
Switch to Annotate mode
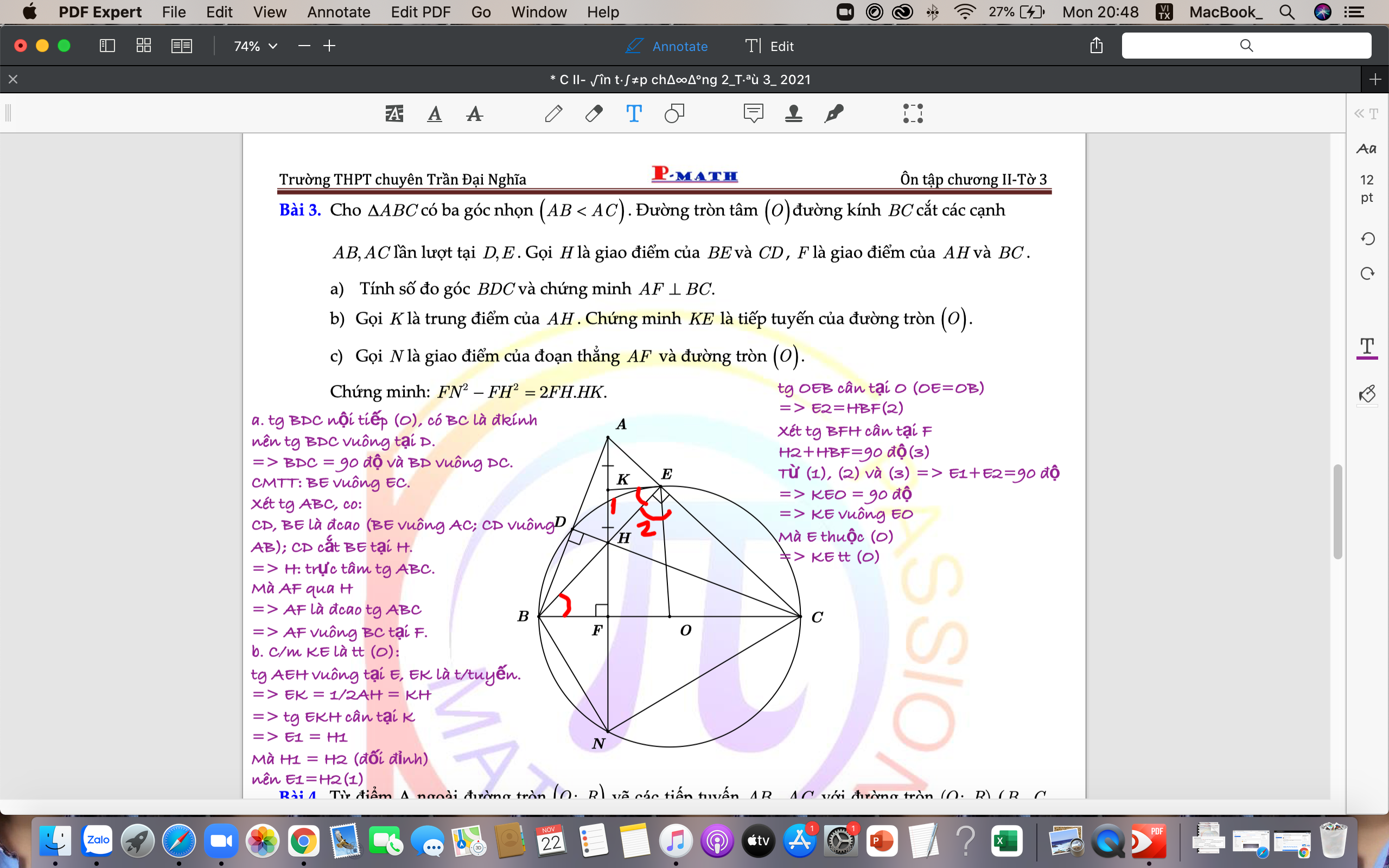(x=666, y=46)
